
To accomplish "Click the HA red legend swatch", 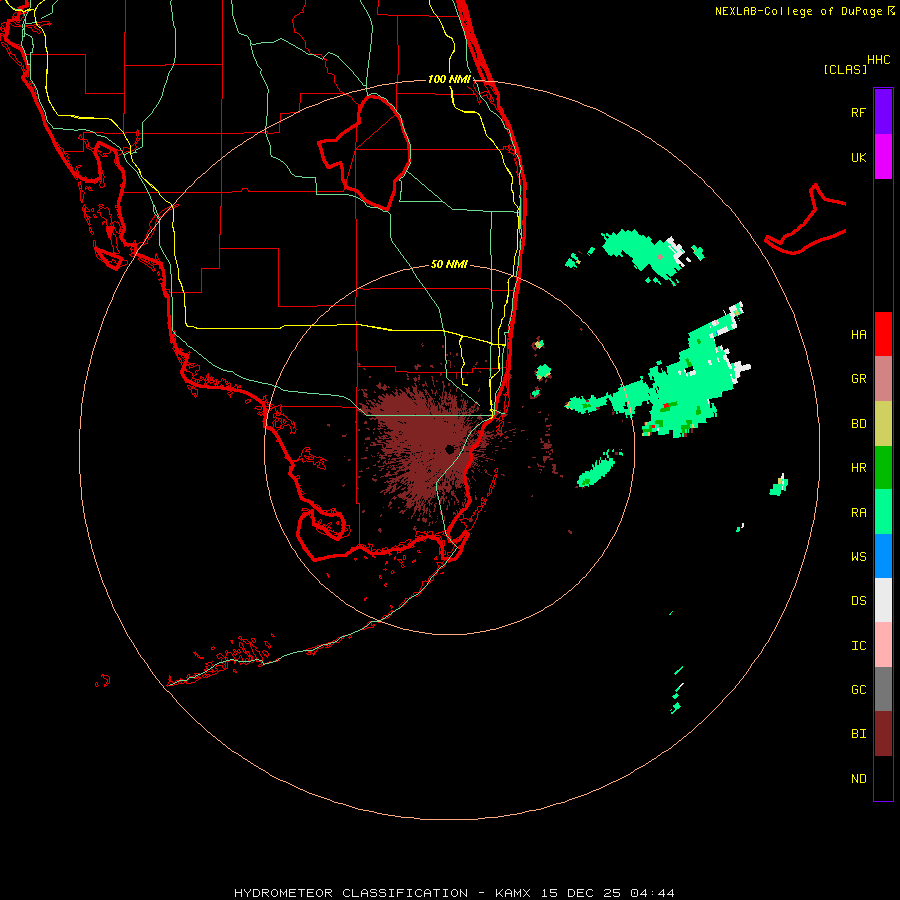I will 883,334.
